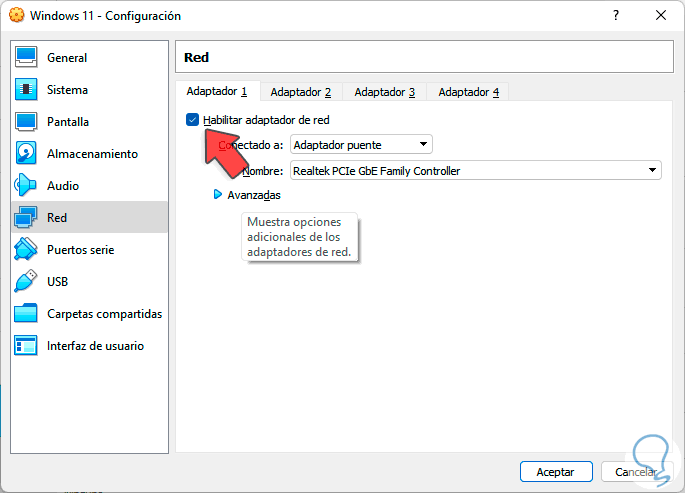Pick Audio label in sidebar
The width and height of the screenshot is (685, 493).
[x=63, y=186]
